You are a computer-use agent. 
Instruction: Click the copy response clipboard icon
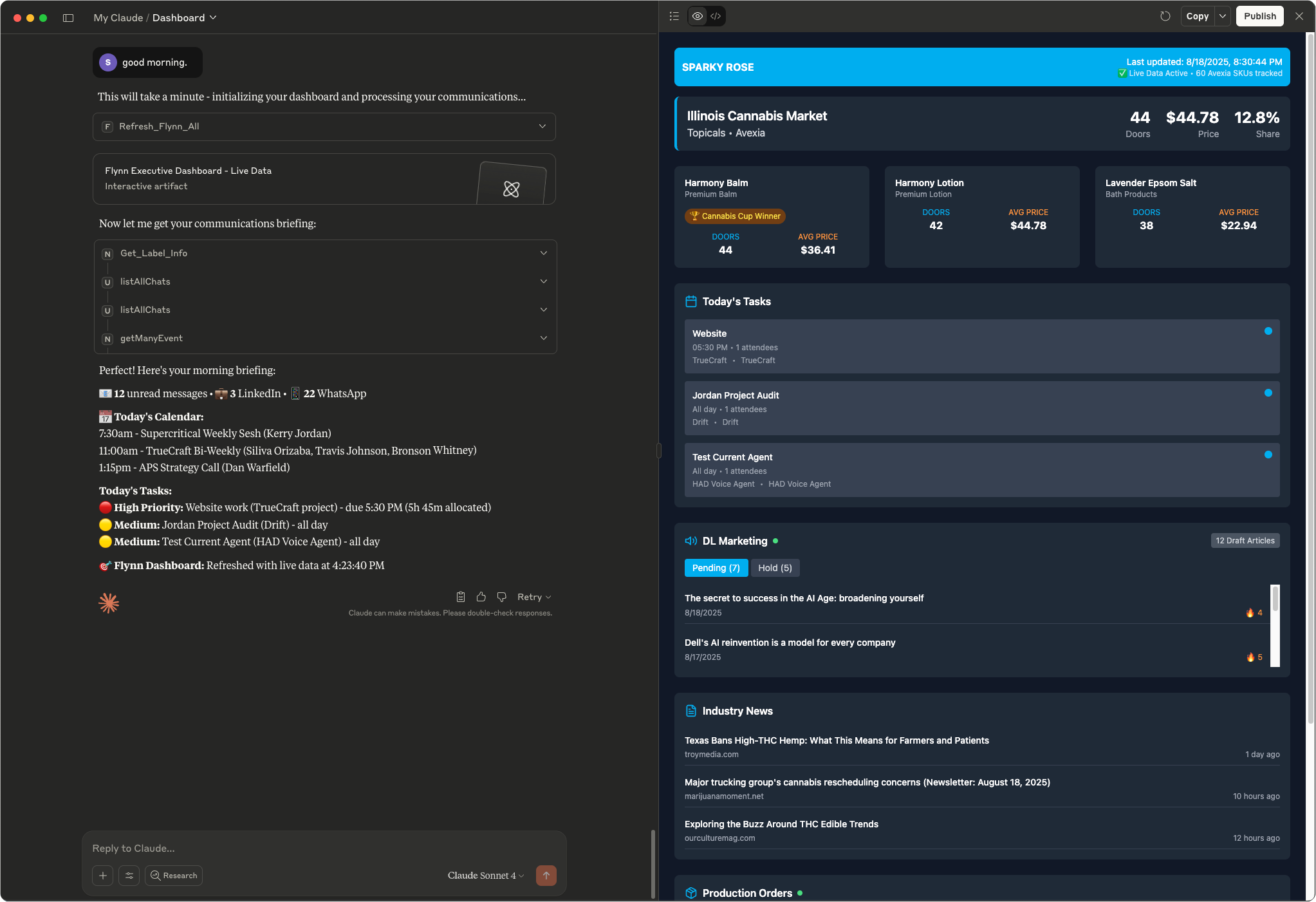tap(461, 597)
